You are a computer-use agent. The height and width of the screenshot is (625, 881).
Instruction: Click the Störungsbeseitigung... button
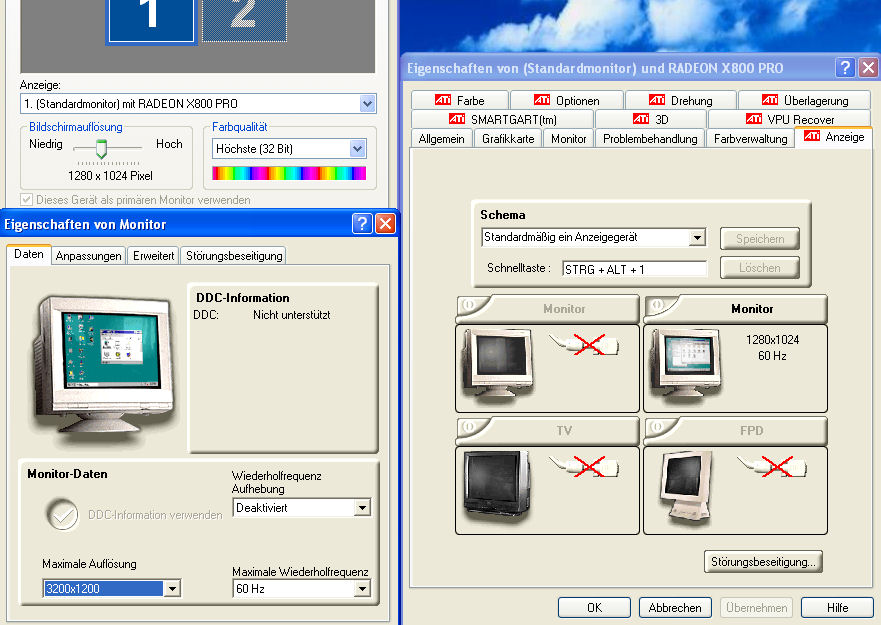pyautogui.click(x=762, y=561)
